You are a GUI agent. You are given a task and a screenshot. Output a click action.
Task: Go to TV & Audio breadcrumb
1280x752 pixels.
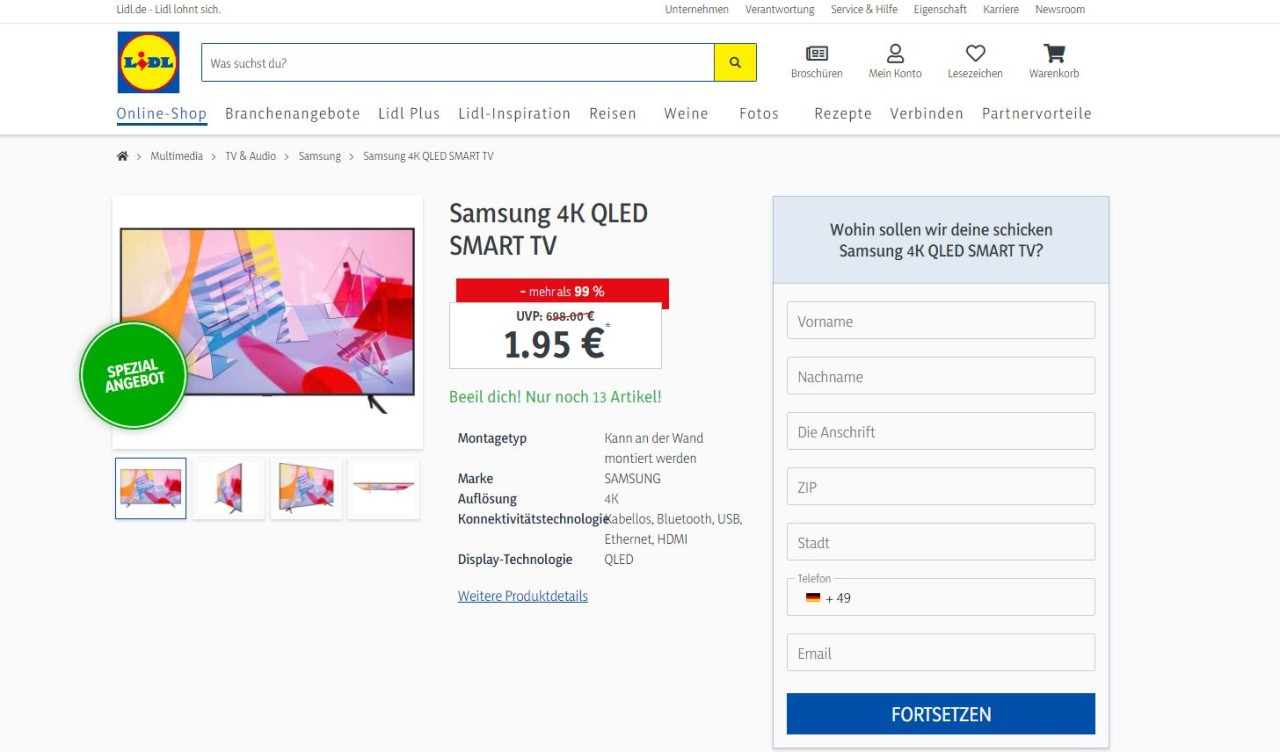(x=251, y=156)
